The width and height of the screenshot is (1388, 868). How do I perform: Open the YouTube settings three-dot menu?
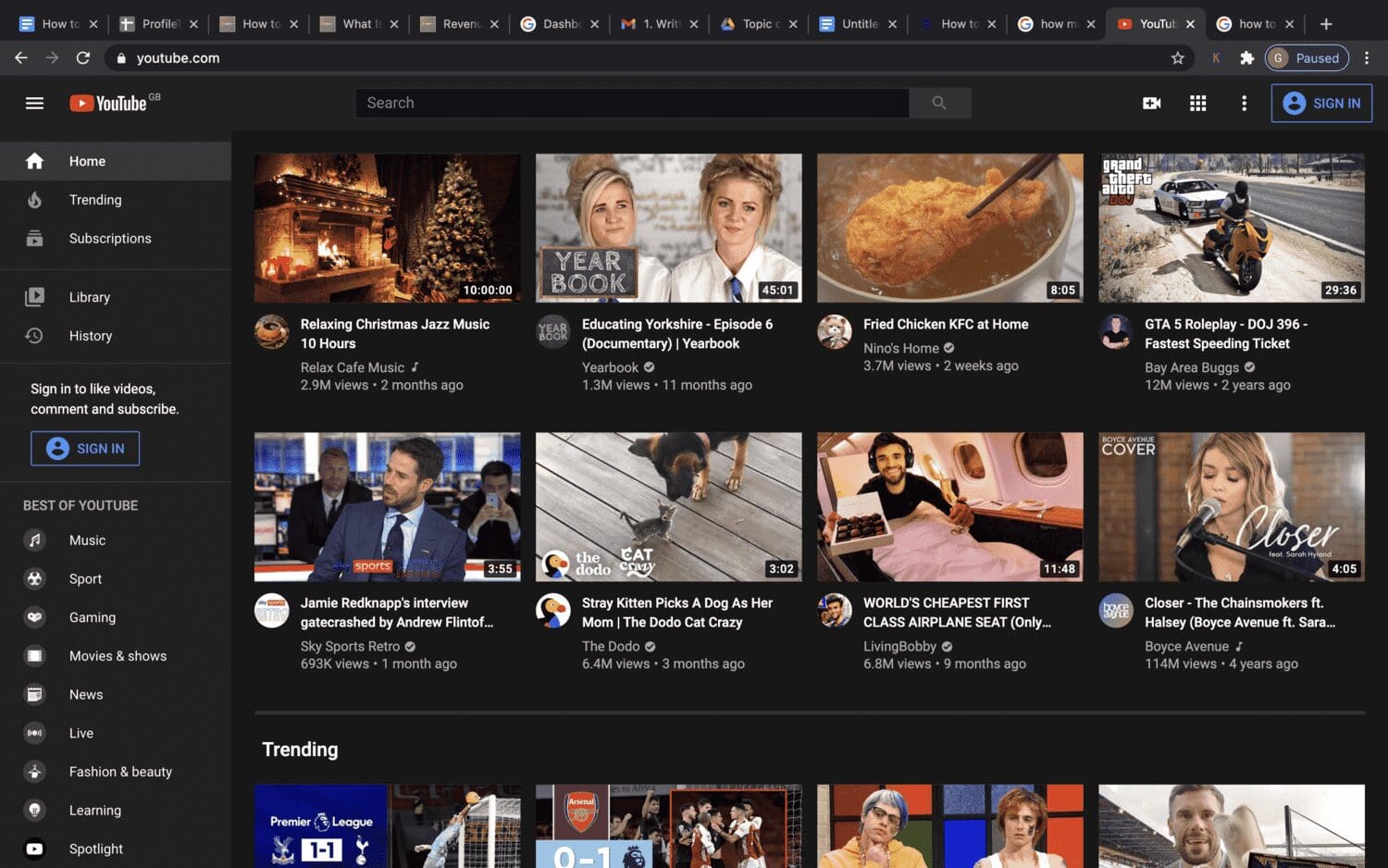pyautogui.click(x=1244, y=103)
